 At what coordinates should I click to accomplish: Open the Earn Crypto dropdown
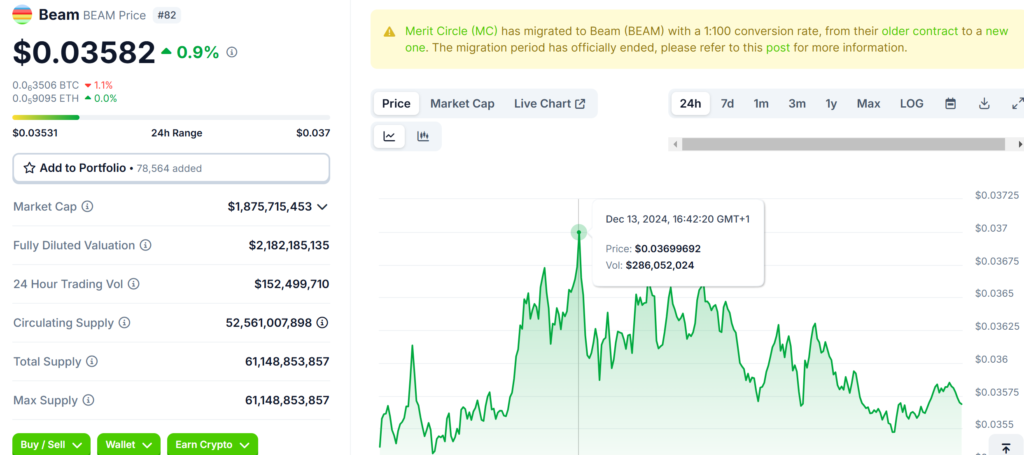(212, 444)
